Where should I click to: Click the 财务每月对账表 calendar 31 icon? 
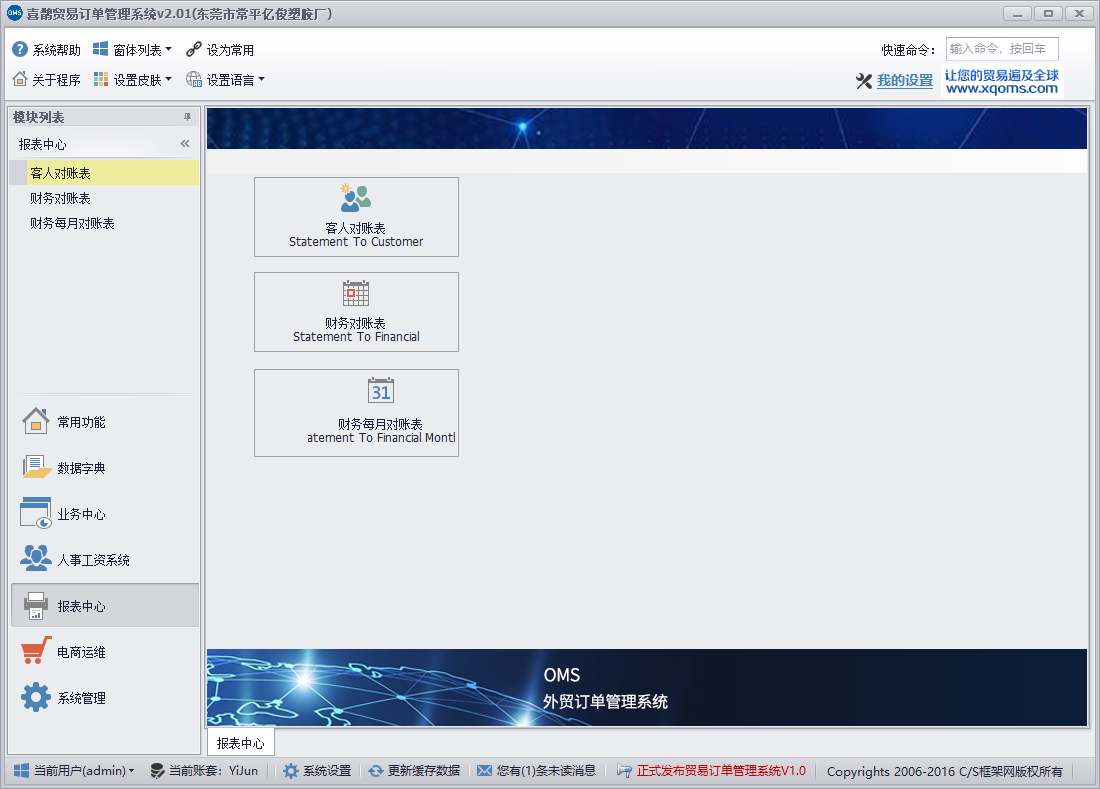click(381, 390)
